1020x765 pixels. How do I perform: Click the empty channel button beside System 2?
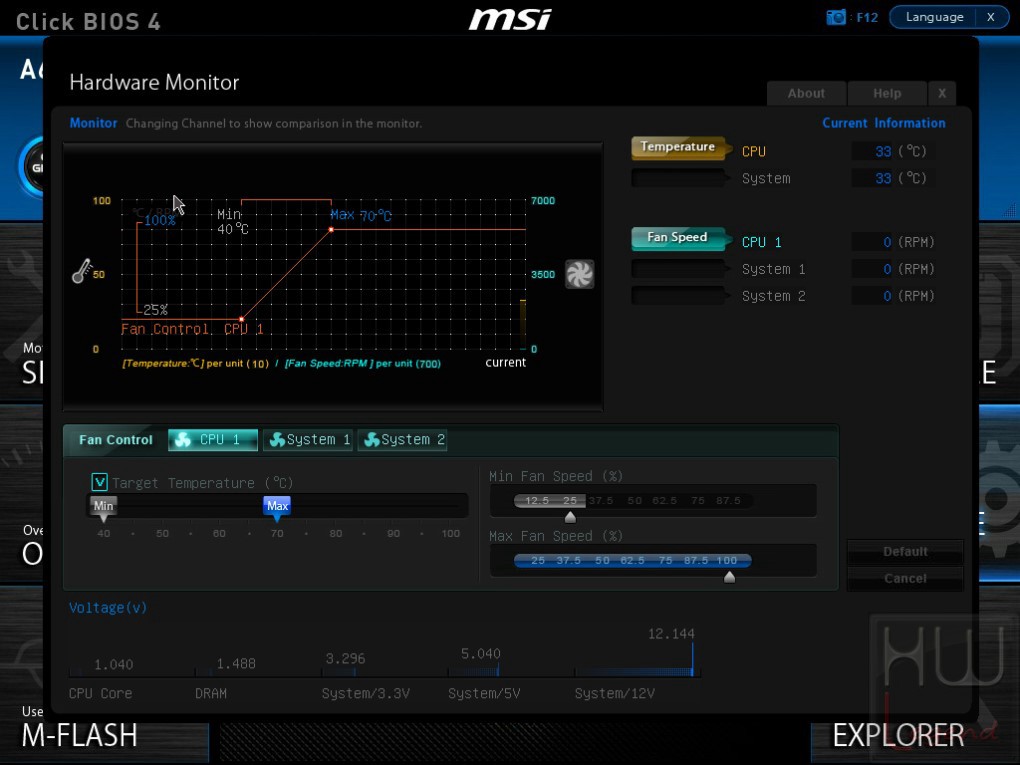[x=678, y=295]
